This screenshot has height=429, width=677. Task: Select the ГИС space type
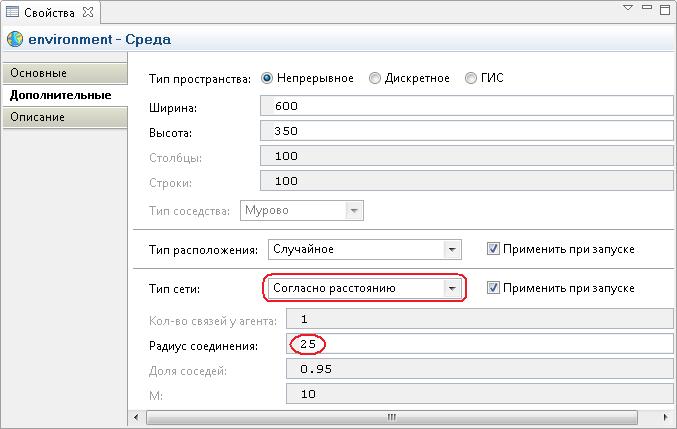471,78
